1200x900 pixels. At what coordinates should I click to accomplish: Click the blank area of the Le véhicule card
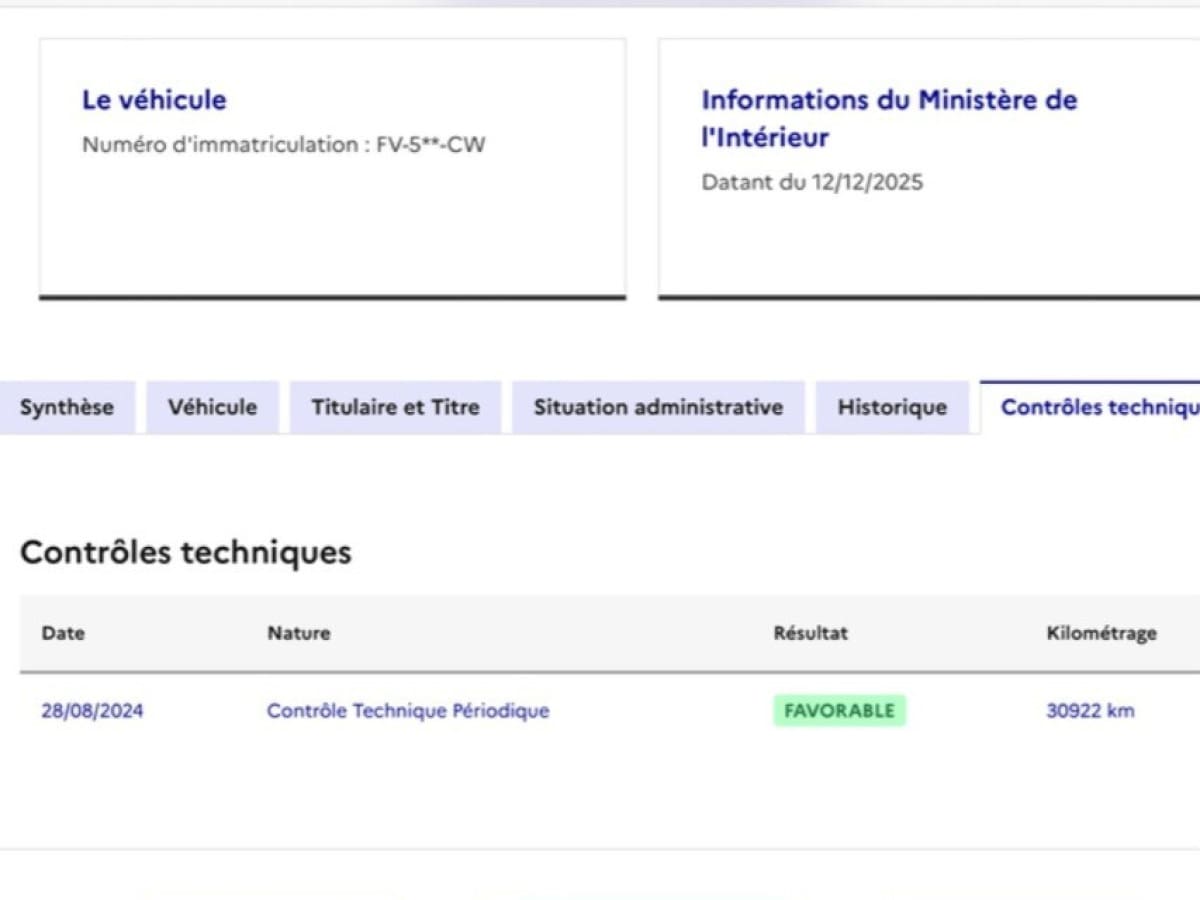(x=332, y=235)
